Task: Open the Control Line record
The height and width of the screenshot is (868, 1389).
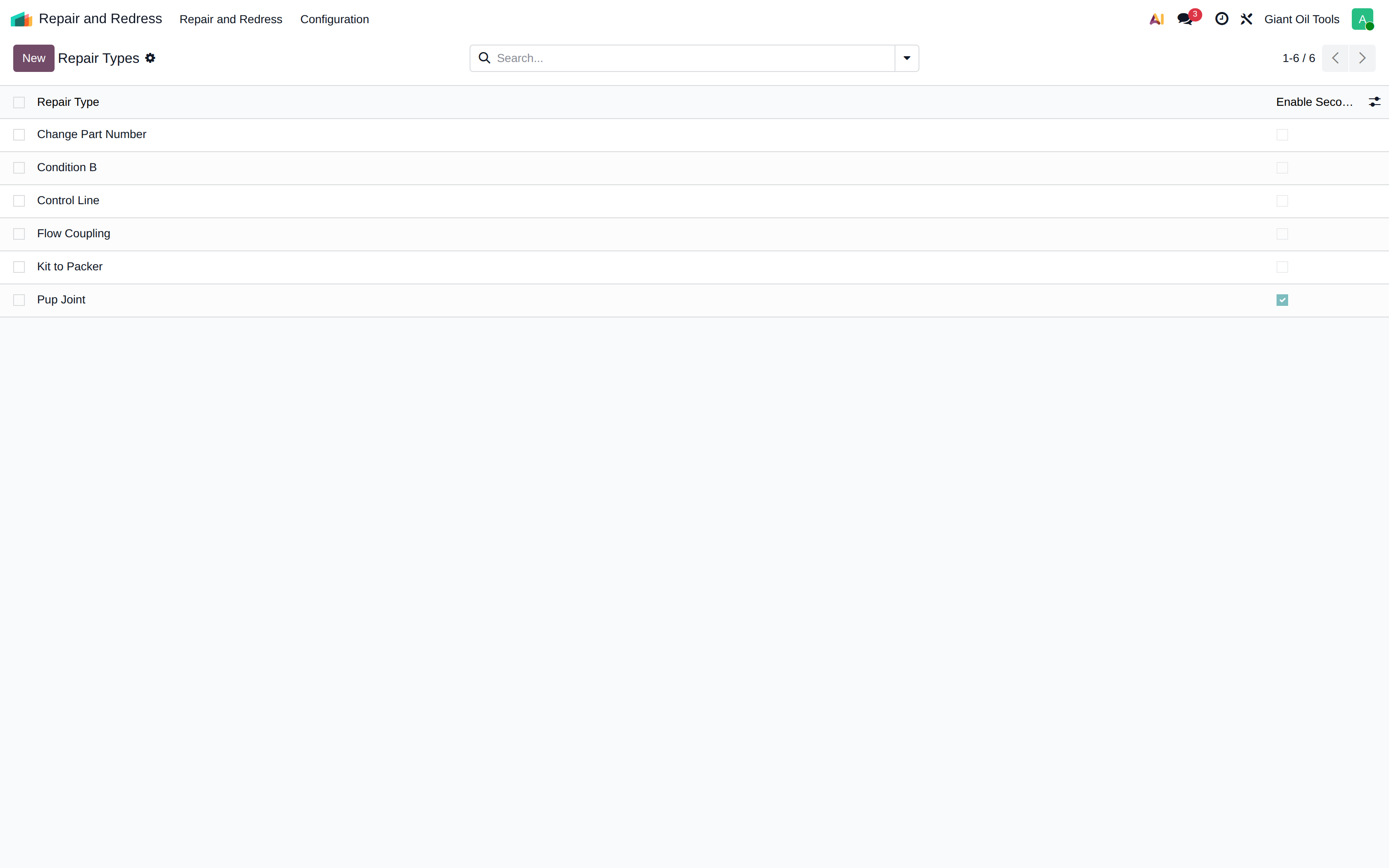Action: (68, 200)
